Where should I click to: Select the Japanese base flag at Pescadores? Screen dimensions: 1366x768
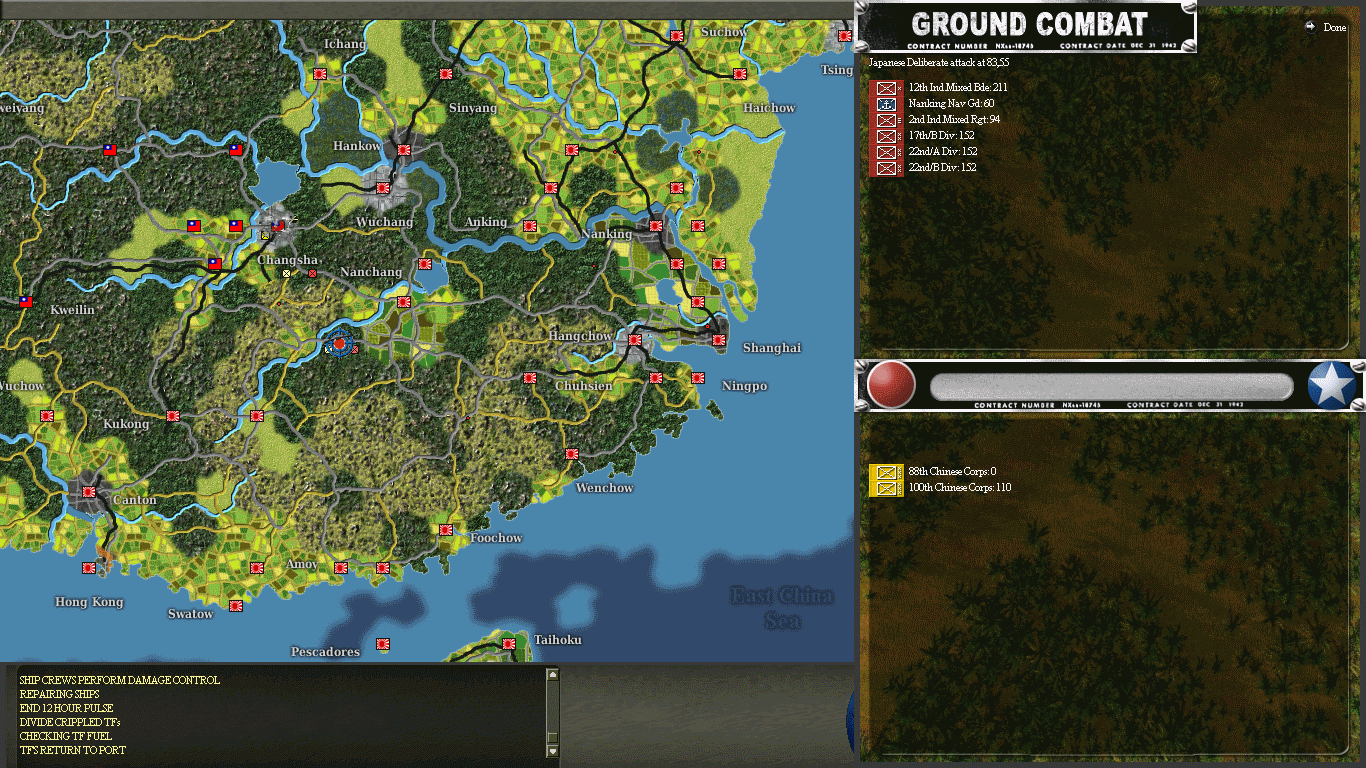[383, 644]
